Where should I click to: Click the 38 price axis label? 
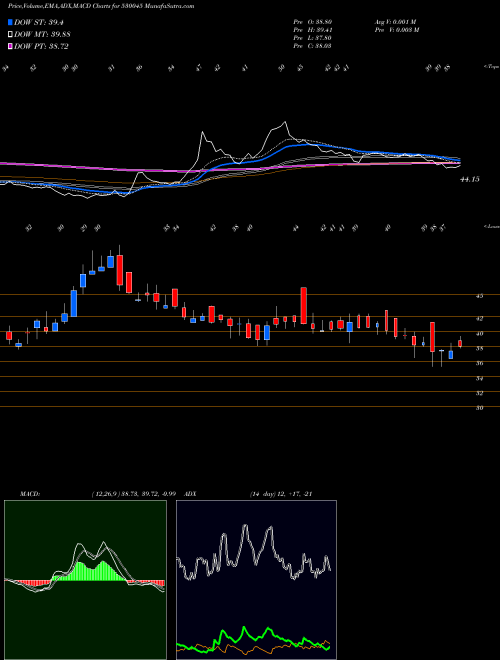point(479,349)
